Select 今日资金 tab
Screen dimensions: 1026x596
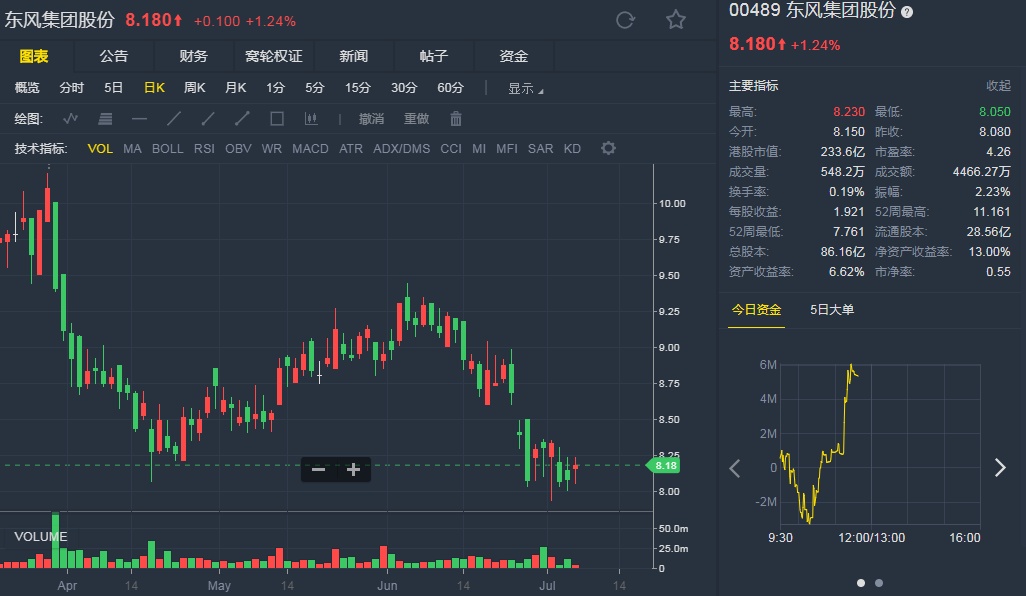756,310
